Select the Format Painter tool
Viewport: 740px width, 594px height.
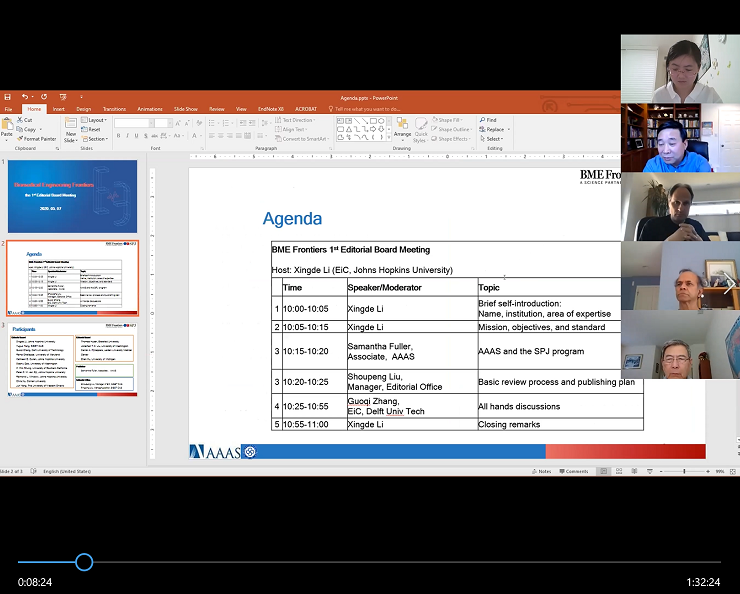pyautogui.click(x=38, y=139)
